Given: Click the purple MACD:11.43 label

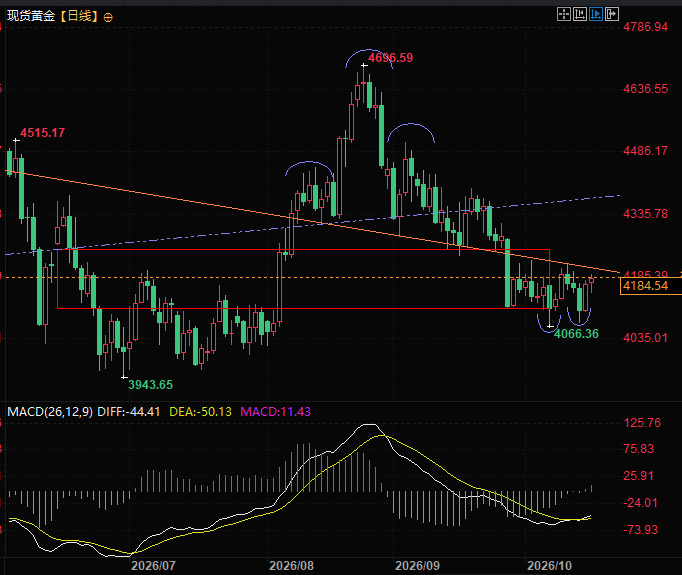Looking at the screenshot, I should pos(275,411).
